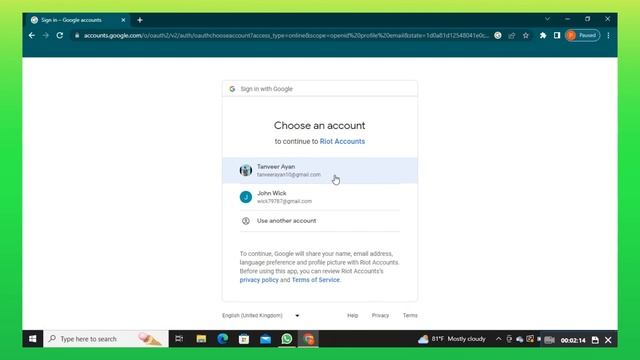Click Tanveer Ayan's profile picture
640x360 pixels.
(x=246, y=170)
